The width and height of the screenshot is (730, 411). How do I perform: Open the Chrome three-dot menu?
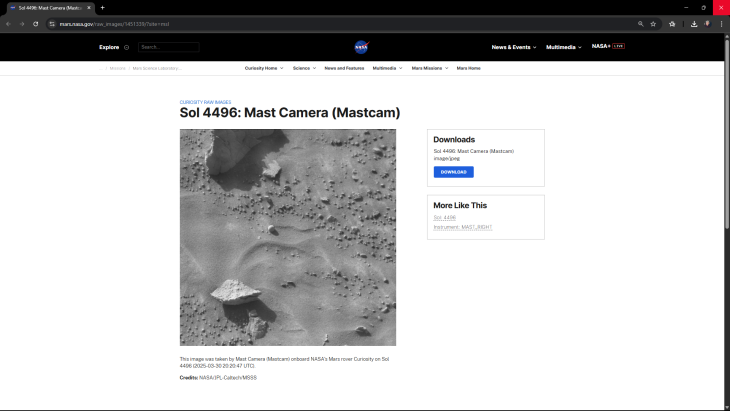click(721, 23)
